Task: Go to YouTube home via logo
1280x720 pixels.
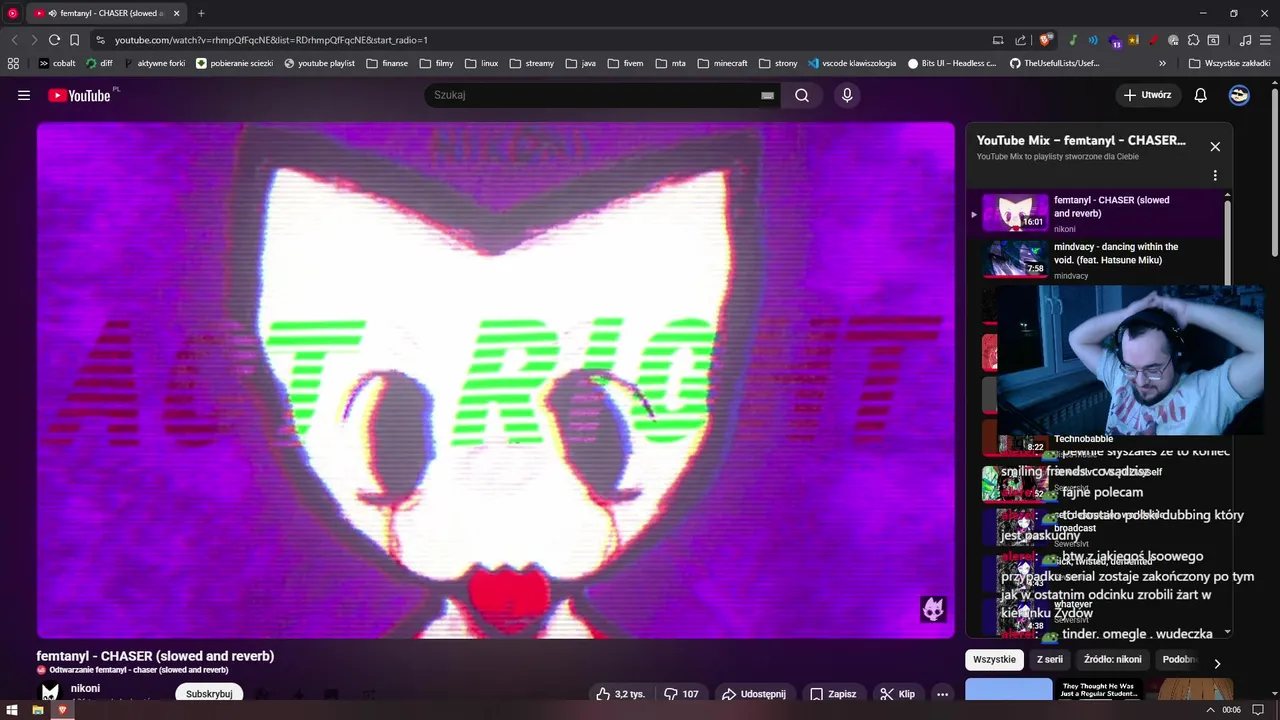Action: 80,95
